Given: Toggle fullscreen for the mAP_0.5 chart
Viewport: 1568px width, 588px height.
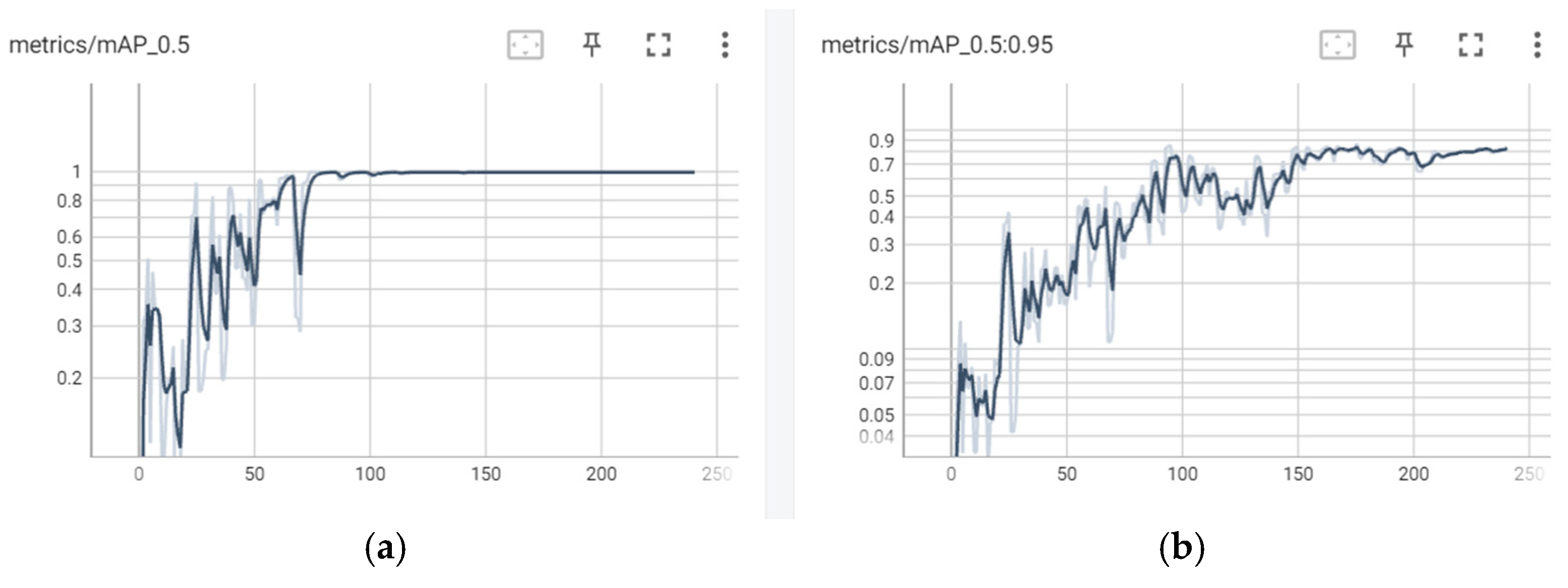Looking at the screenshot, I should (x=658, y=45).
